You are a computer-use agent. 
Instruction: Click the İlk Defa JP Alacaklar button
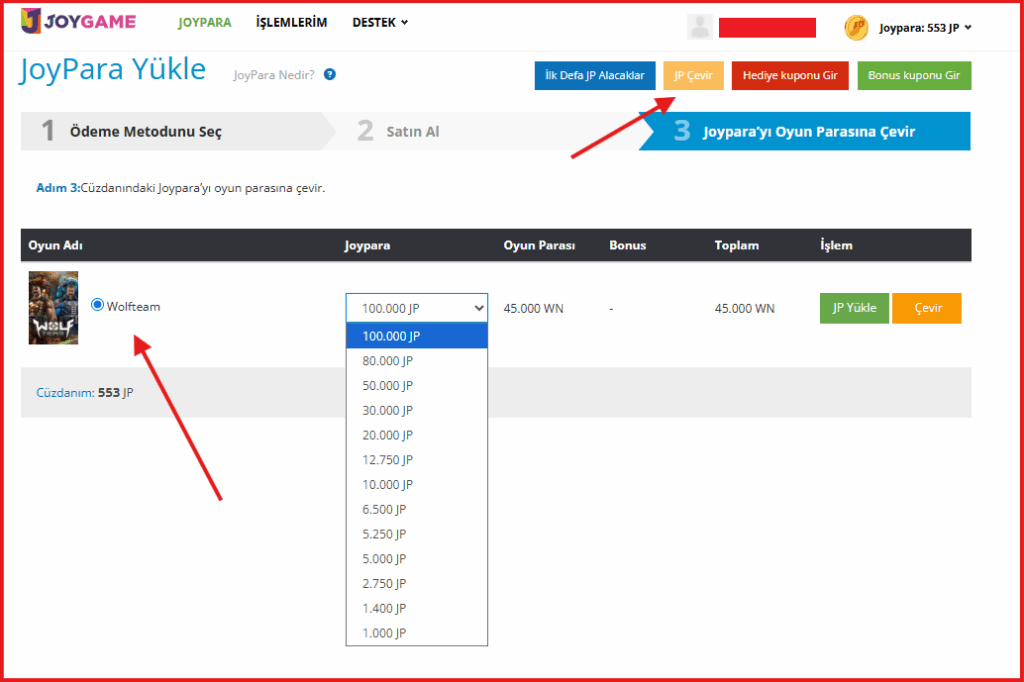tap(595, 75)
